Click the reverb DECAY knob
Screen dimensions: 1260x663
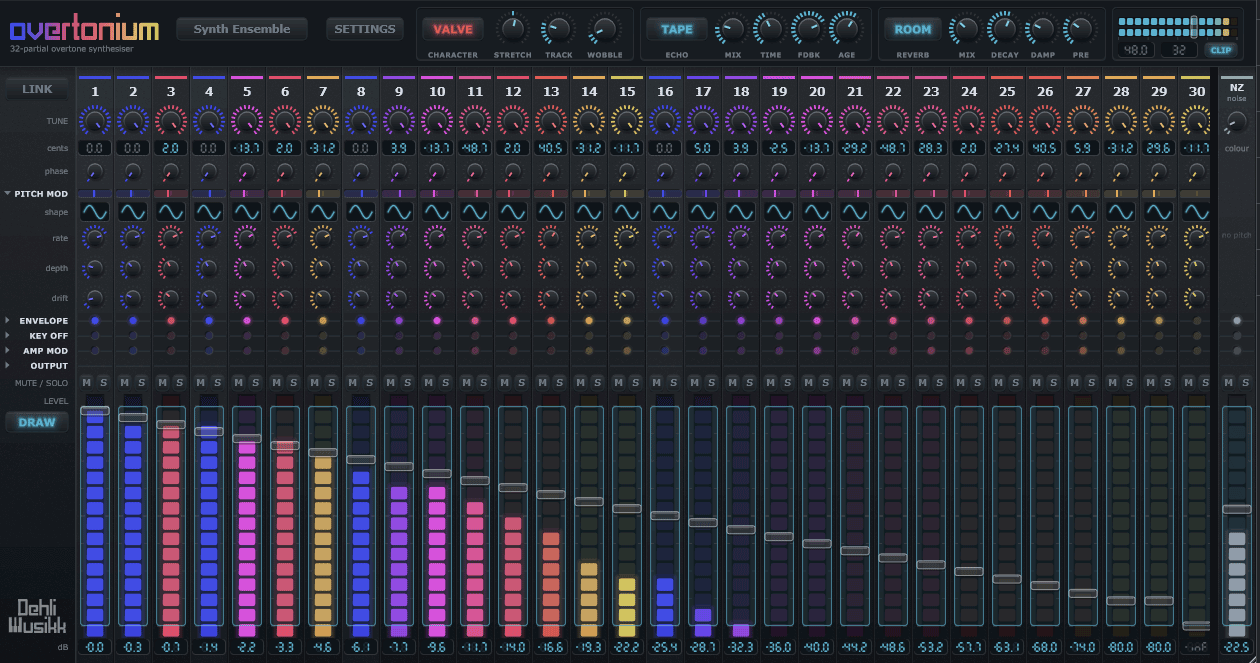pyautogui.click(x=1004, y=30)
